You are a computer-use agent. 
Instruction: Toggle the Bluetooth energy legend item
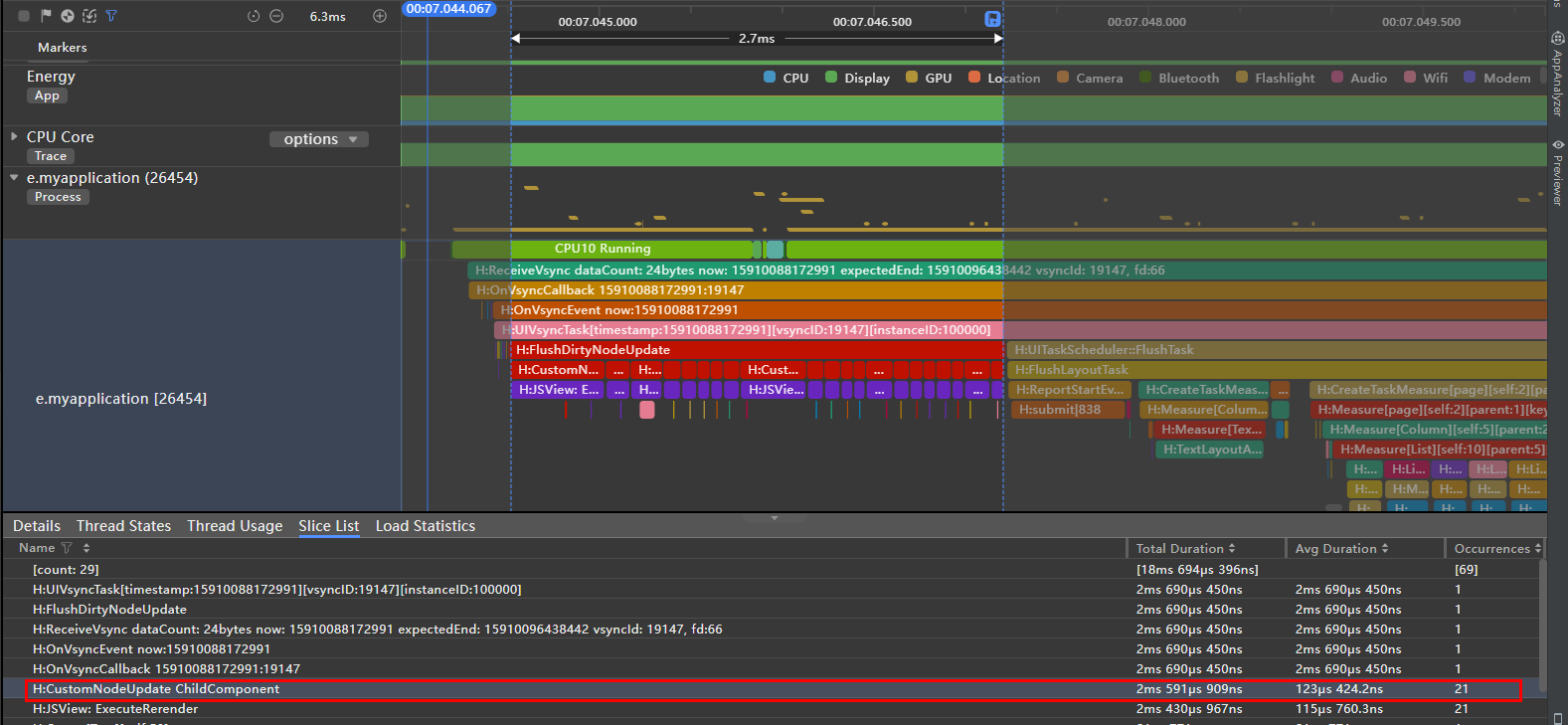[1179, 78]
